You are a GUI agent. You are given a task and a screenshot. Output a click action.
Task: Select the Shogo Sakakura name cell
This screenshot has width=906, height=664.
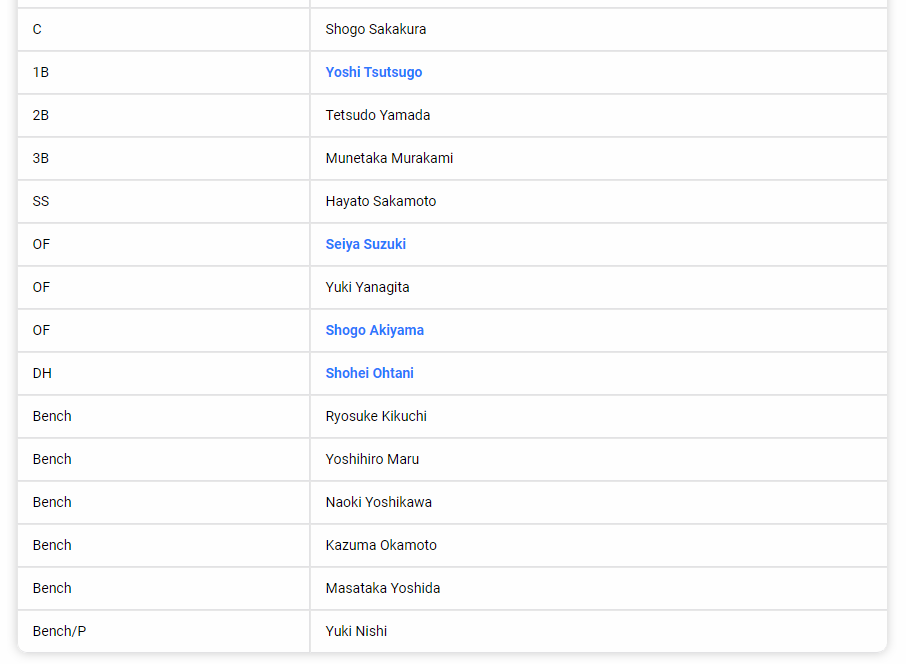click(375, 29)
